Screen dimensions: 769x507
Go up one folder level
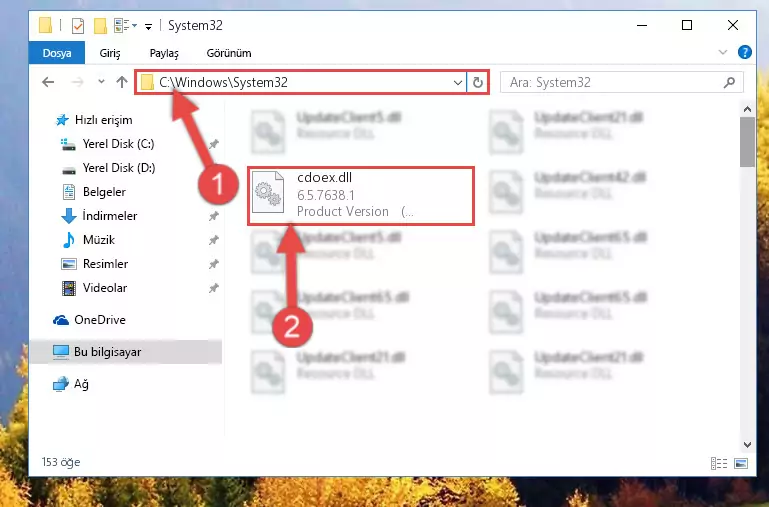click(122, 82)
